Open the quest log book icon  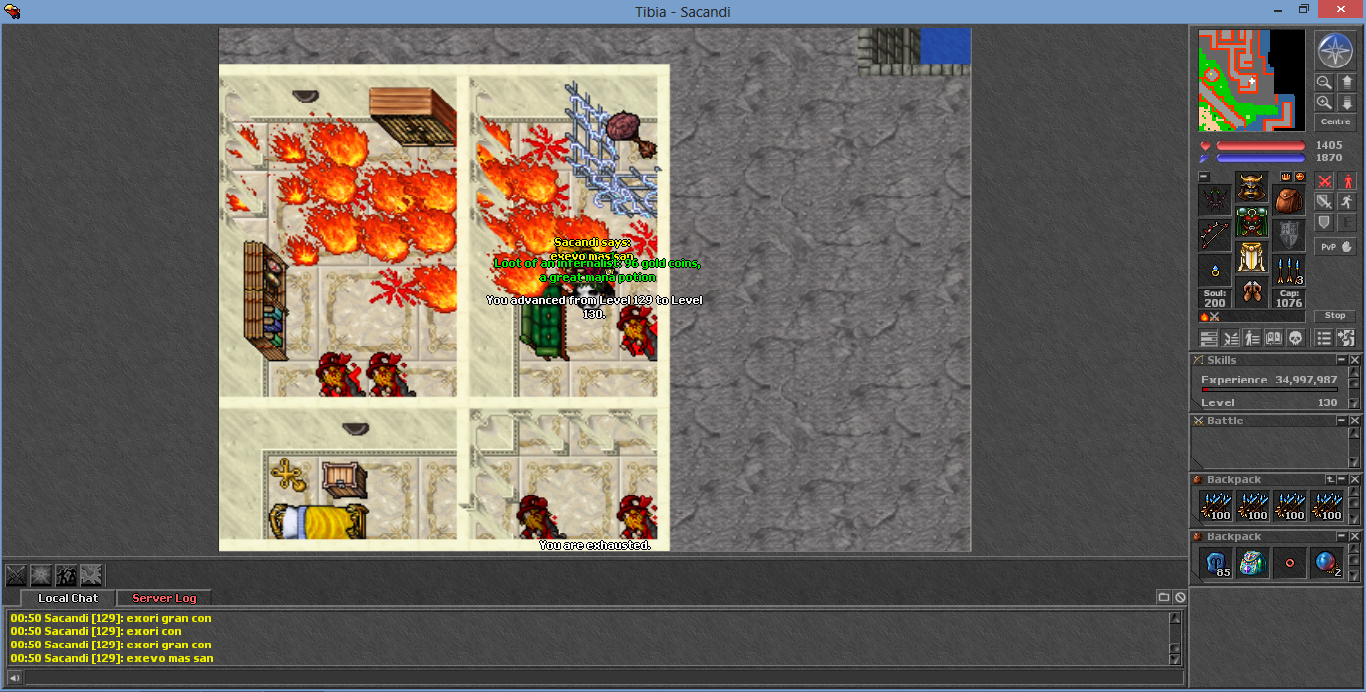tap(1274, 337)
